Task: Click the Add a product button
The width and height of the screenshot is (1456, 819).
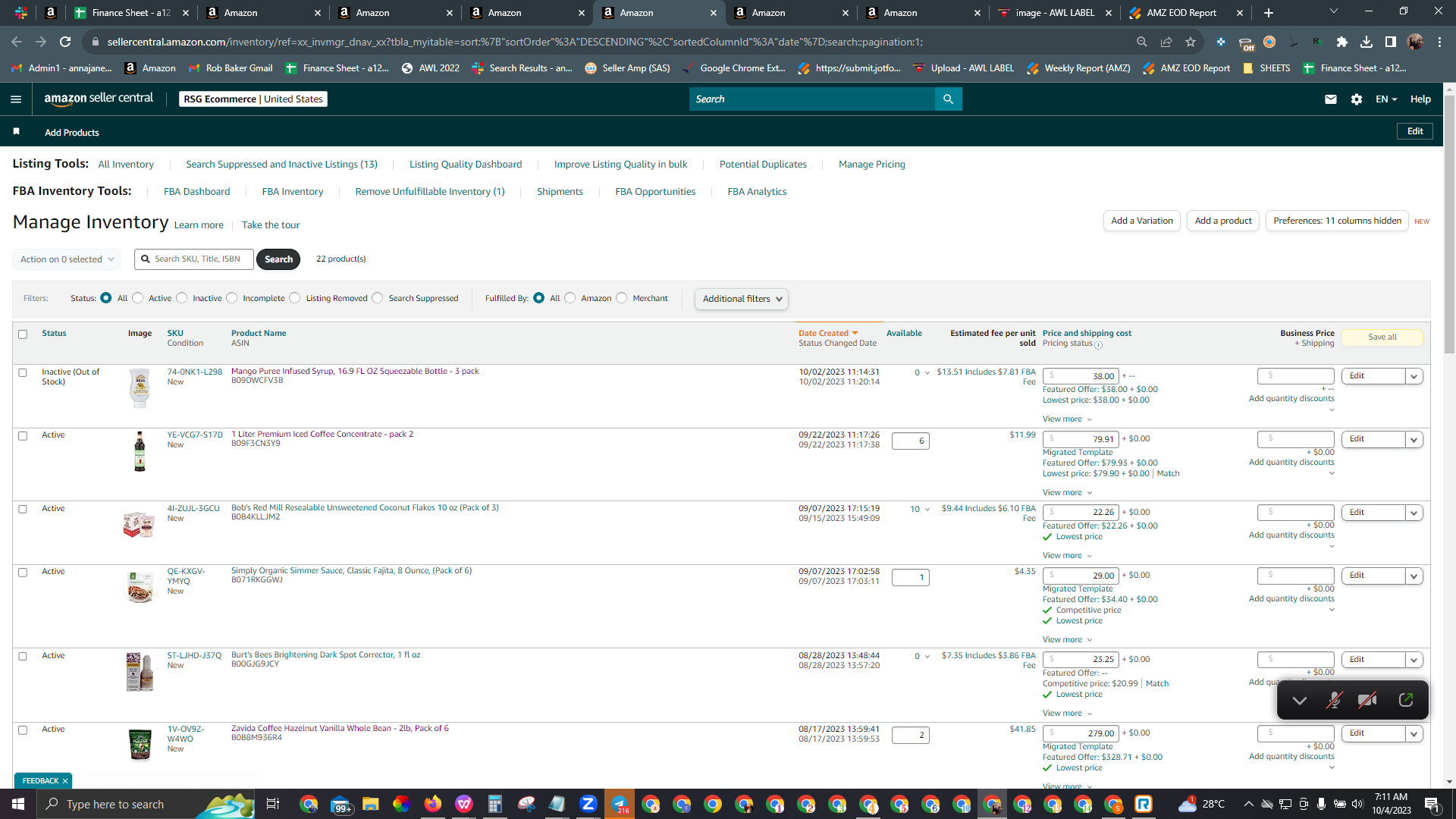Action: coord(1223,221)
